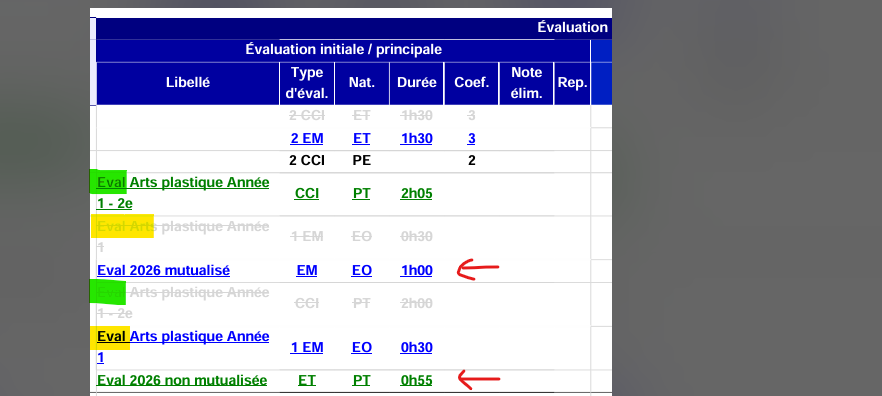The width and height of the screenshot is (882, 396).
Task: Click the 2 EM evaluation type link
Action: tap(307, 138)
